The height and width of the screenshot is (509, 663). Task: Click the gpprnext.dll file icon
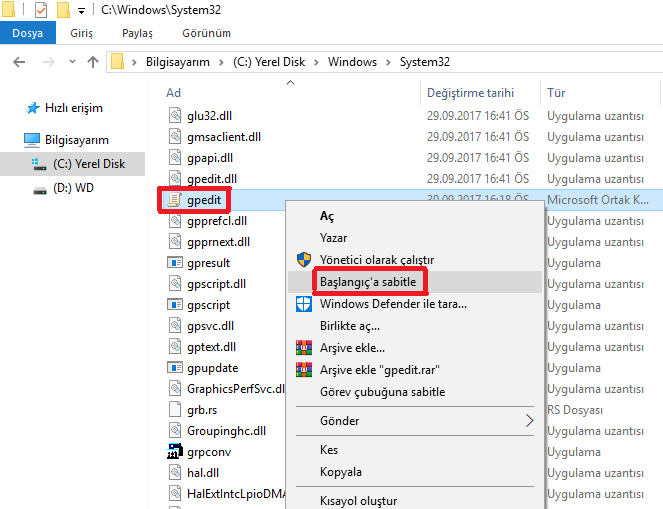pyautogui.click(x=175, y=241)
